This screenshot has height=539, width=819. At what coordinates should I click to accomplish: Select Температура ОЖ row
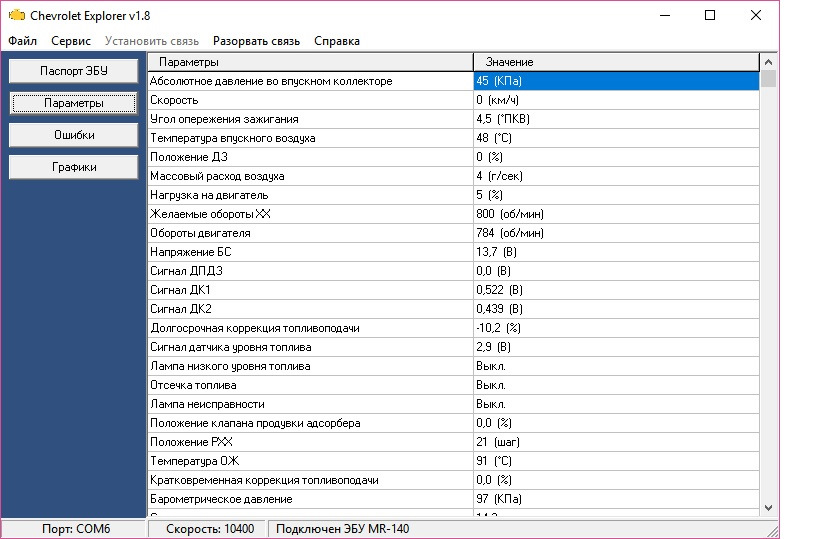[453, 461]
